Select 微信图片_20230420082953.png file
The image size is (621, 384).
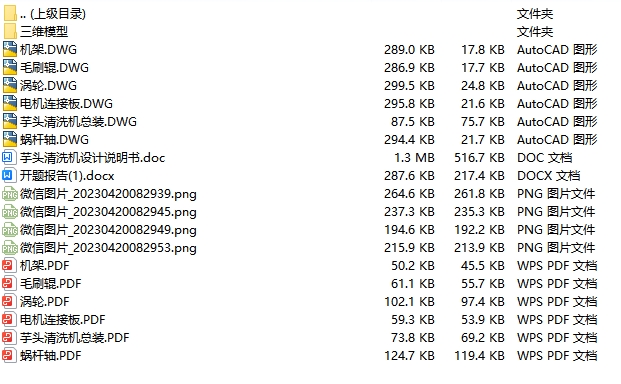[x=108, y=248]
